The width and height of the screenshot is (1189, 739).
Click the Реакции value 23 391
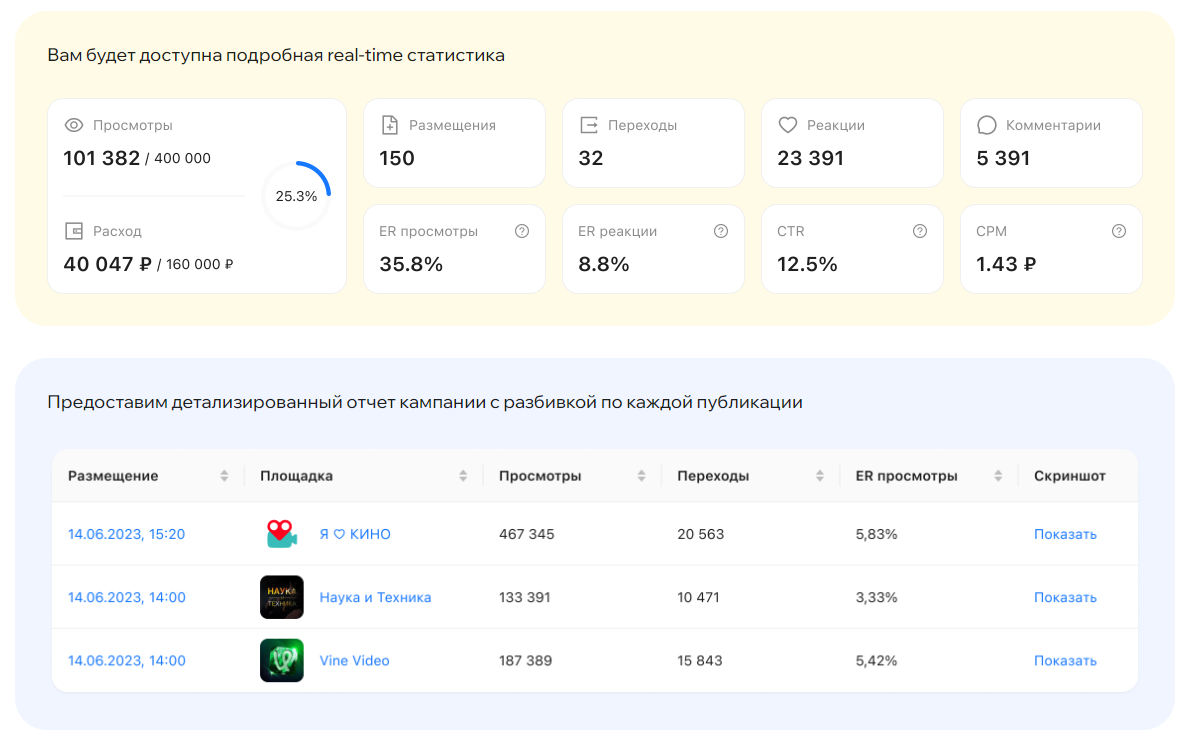pos(811,158)
